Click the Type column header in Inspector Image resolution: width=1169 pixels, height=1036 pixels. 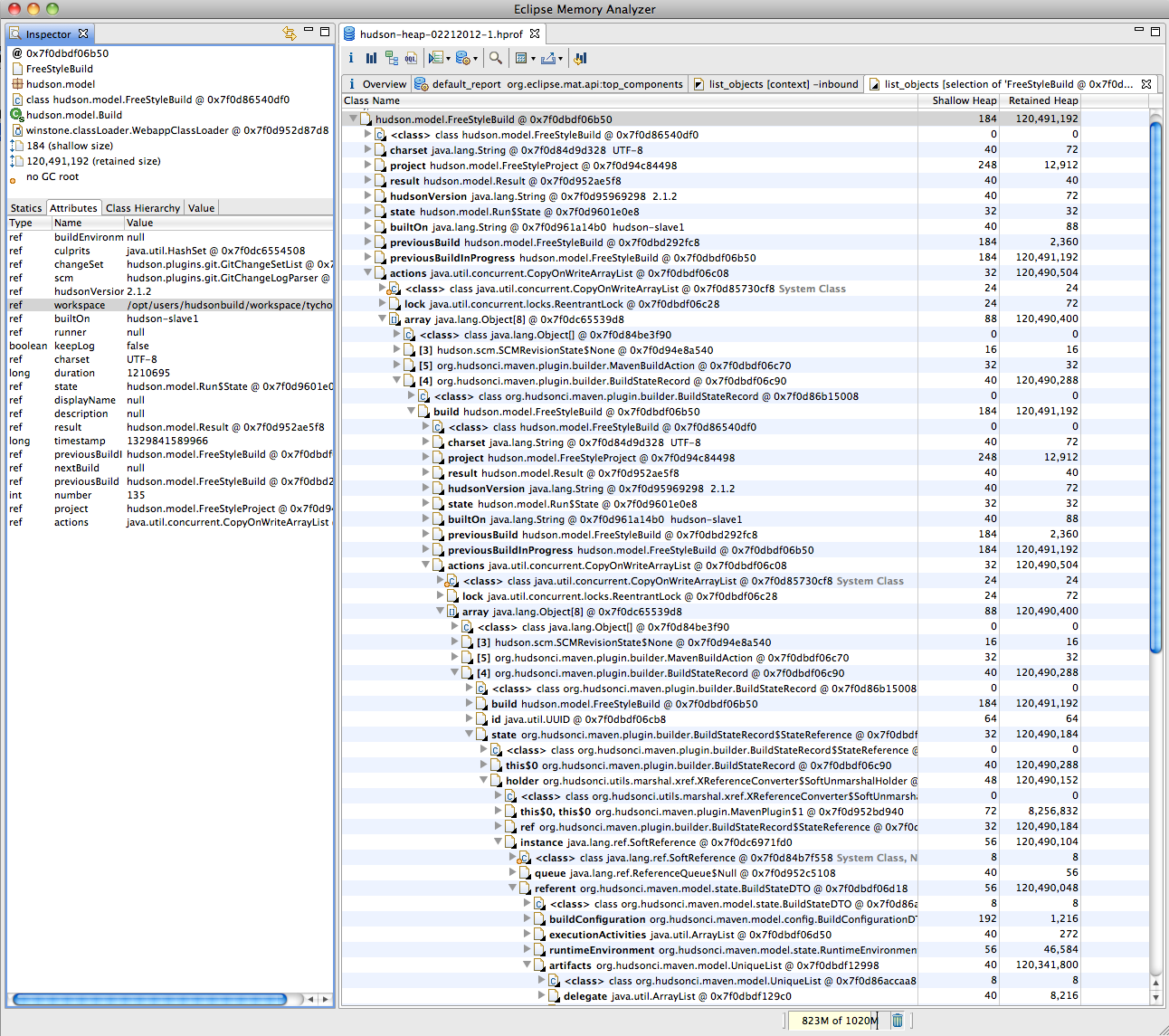28,223
